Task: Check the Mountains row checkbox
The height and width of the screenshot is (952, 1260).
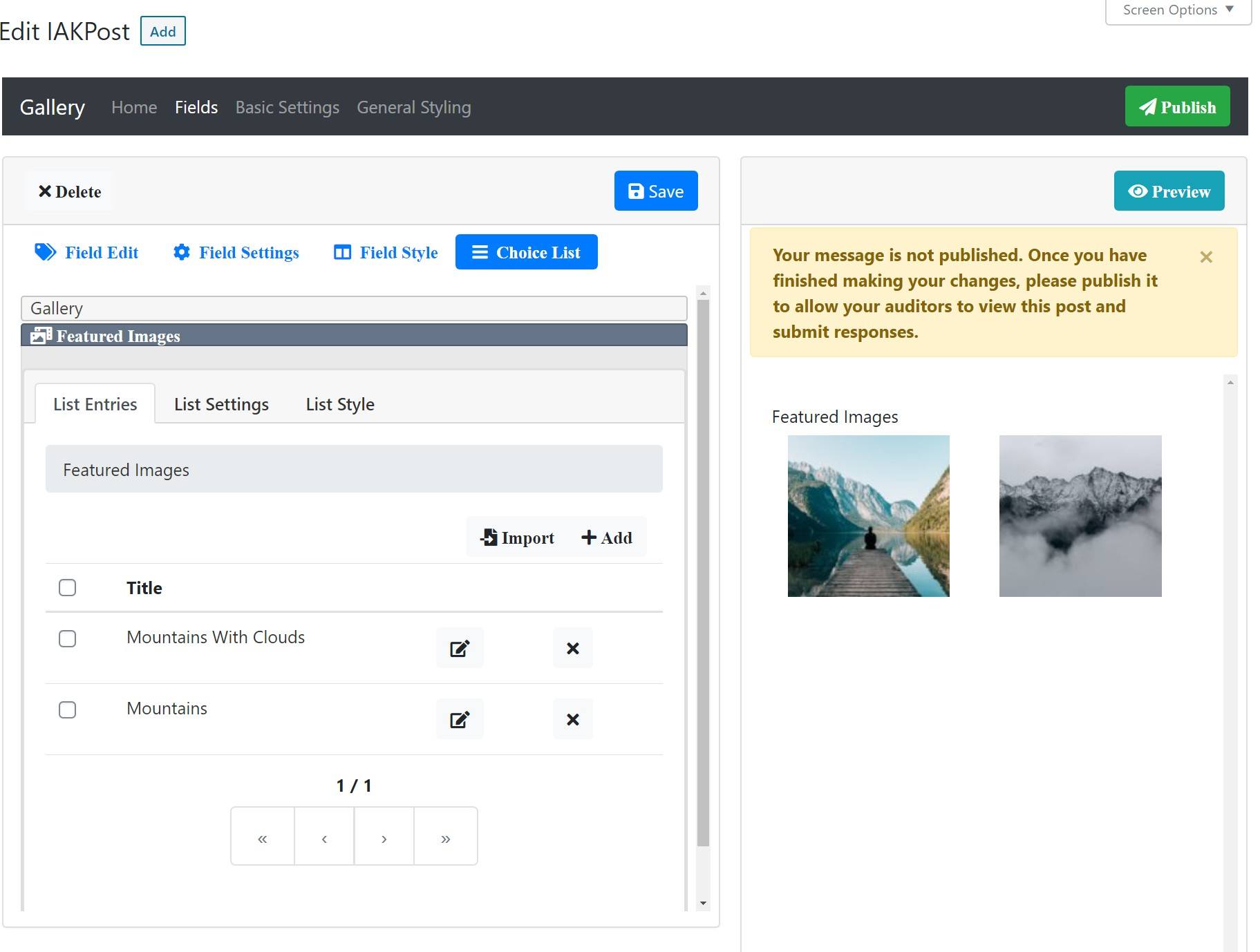Action: 67,710
